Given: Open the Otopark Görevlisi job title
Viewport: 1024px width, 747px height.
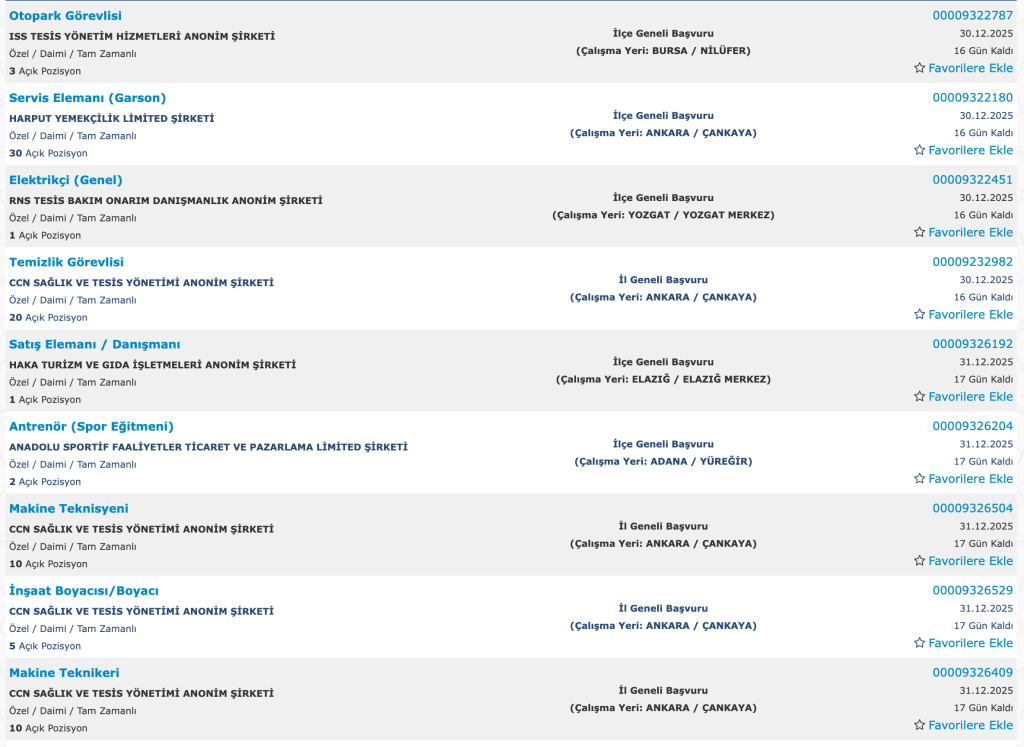Looking at the screenshot, I should [x=65, y=16].
